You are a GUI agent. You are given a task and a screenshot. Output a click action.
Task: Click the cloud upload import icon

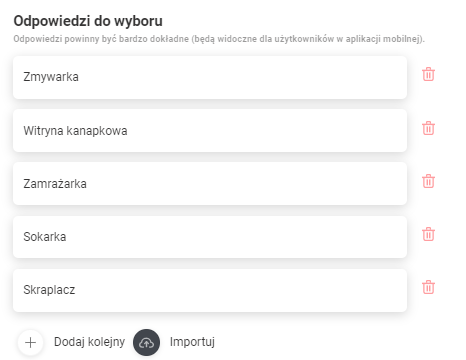tap(146, 342)
